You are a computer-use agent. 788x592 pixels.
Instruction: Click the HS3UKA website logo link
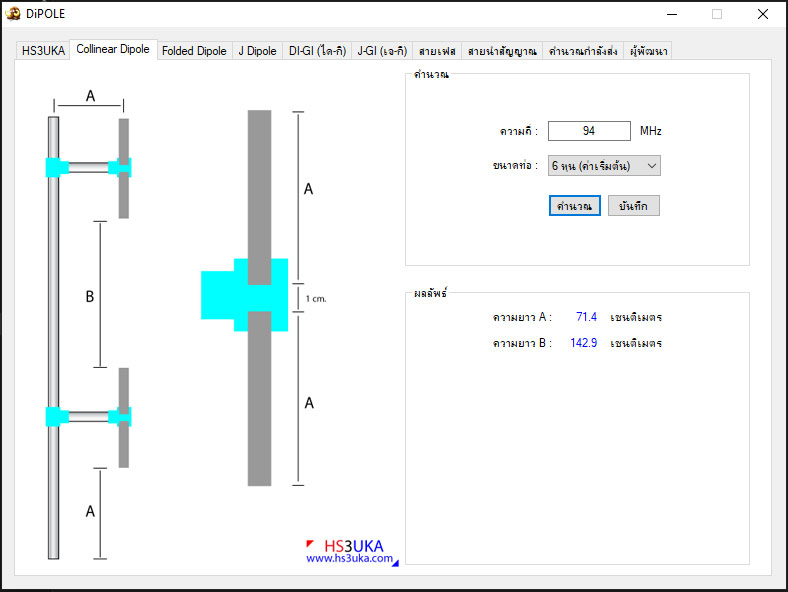(352, 552)
